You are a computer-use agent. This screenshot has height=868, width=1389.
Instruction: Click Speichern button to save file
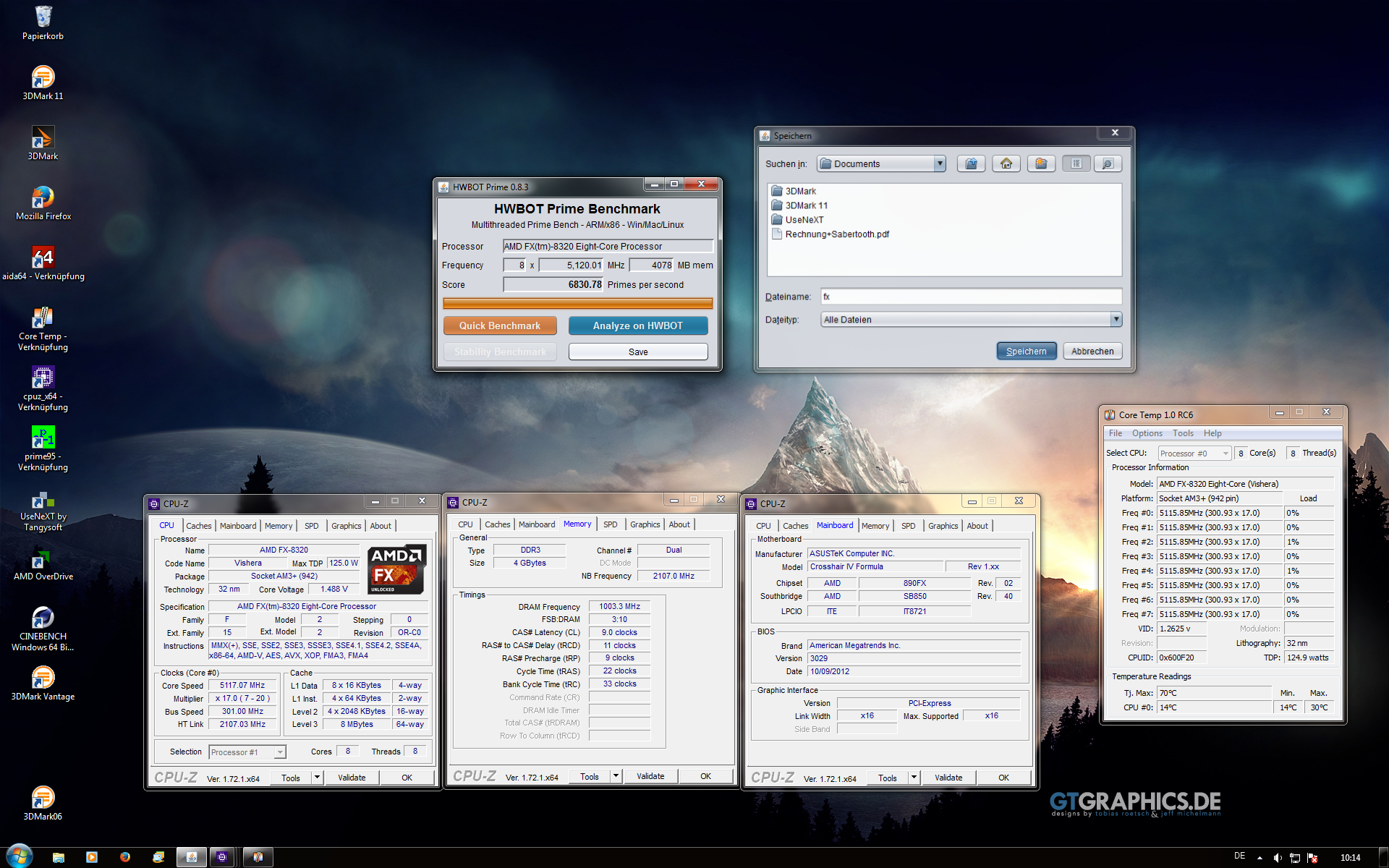1027,351
